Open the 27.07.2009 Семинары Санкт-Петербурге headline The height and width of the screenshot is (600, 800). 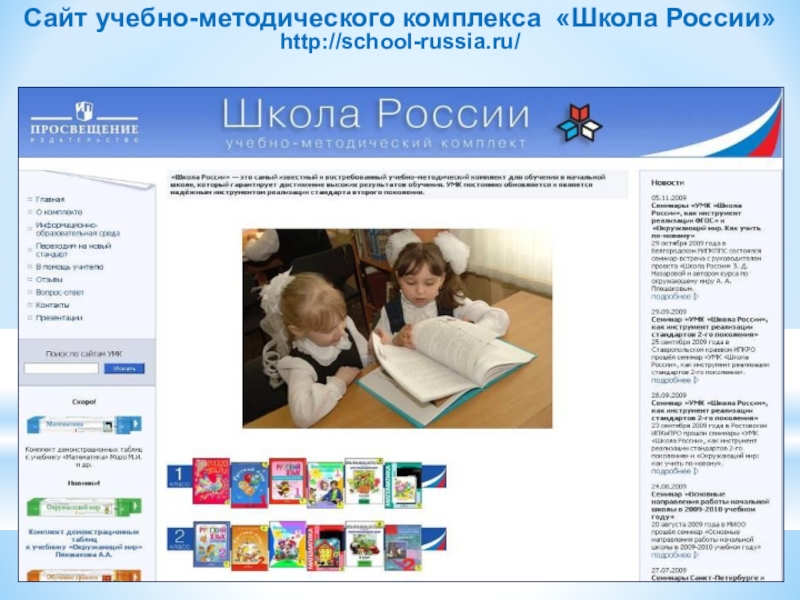pos(708,578)
